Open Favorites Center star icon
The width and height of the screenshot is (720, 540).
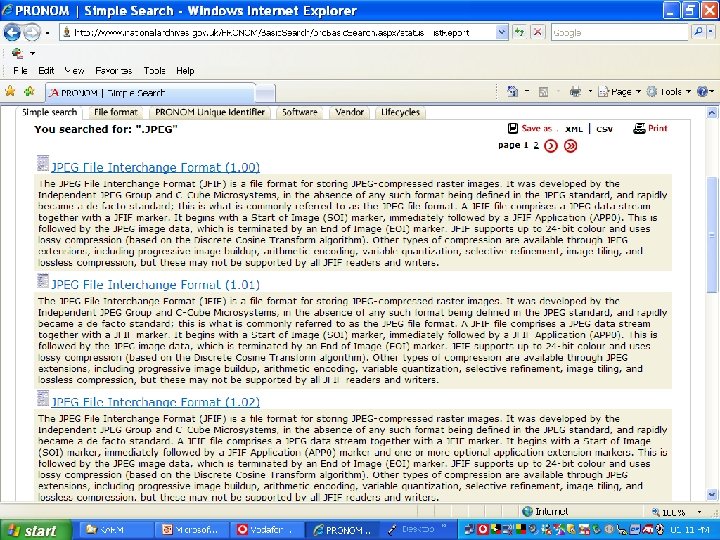click(10, 91)
